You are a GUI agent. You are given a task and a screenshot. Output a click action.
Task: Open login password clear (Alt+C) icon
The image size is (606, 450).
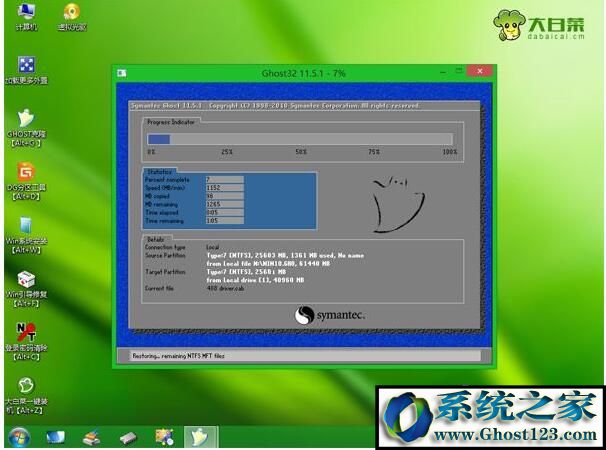point(26,342)
